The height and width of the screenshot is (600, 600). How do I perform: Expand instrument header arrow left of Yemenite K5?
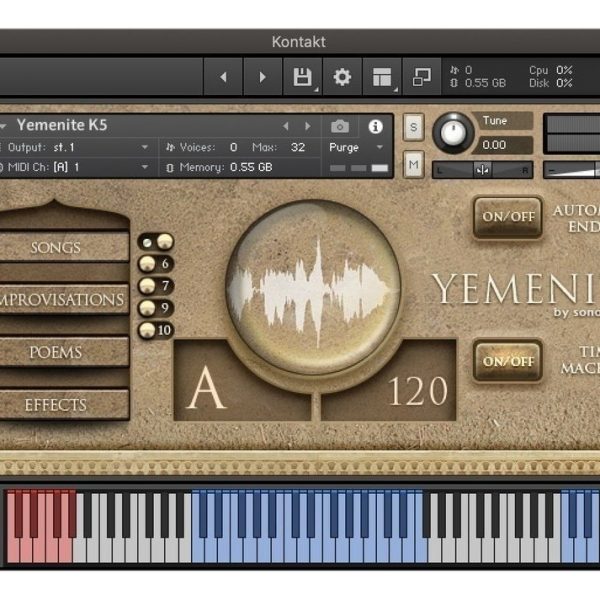3,126
